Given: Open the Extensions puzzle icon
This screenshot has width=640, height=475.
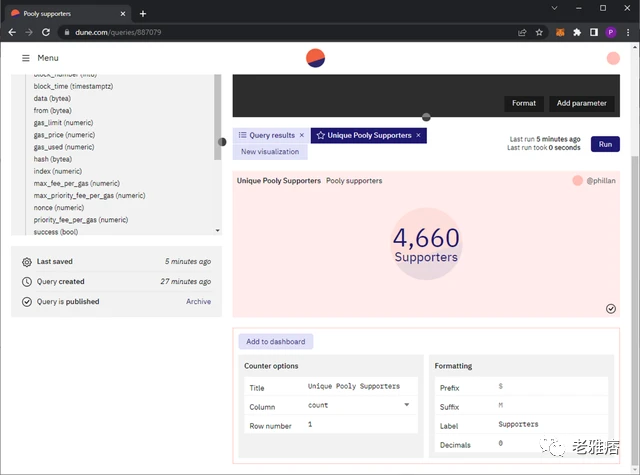Looking at the screenshot, I should tap(577, 32).
